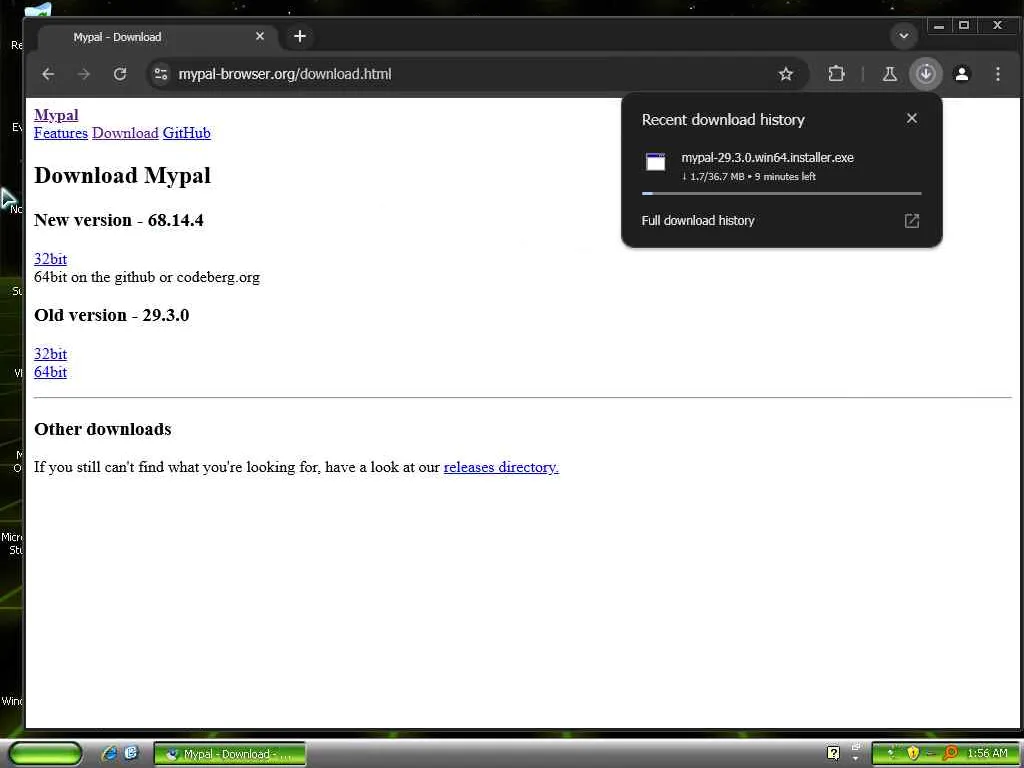The image size is (1024, 768).
Task: Open the releases directory link
Action: point(501,468)
